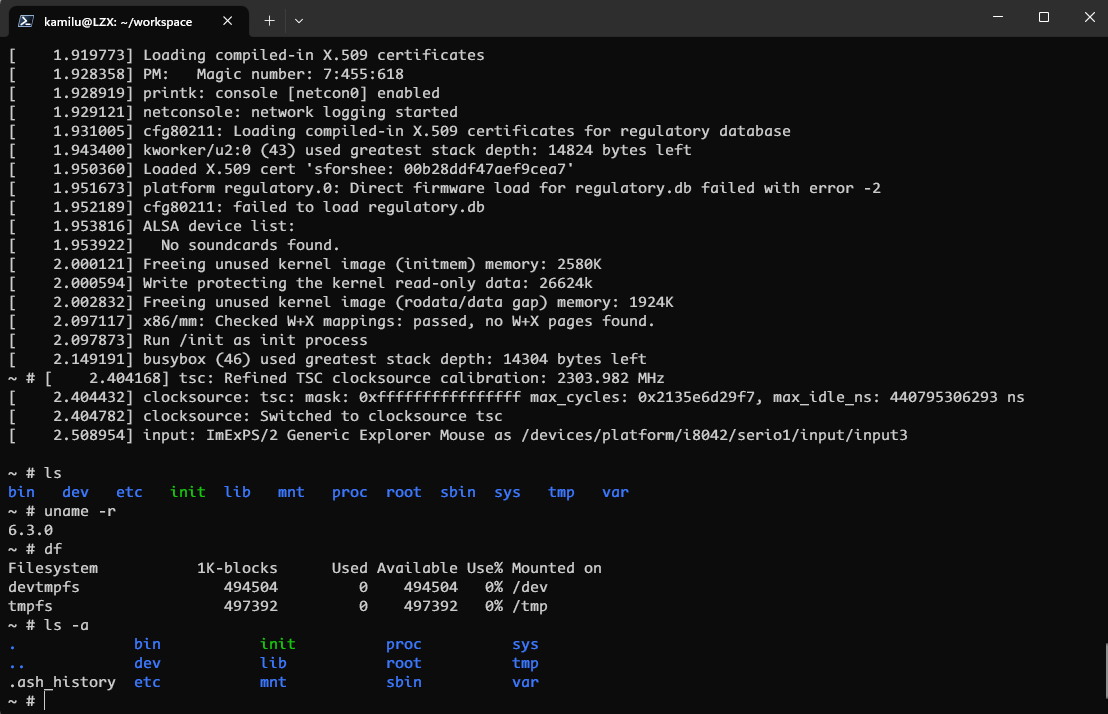
Task: Click the 'Mounted on' column header
Action: tap(556, 568)
